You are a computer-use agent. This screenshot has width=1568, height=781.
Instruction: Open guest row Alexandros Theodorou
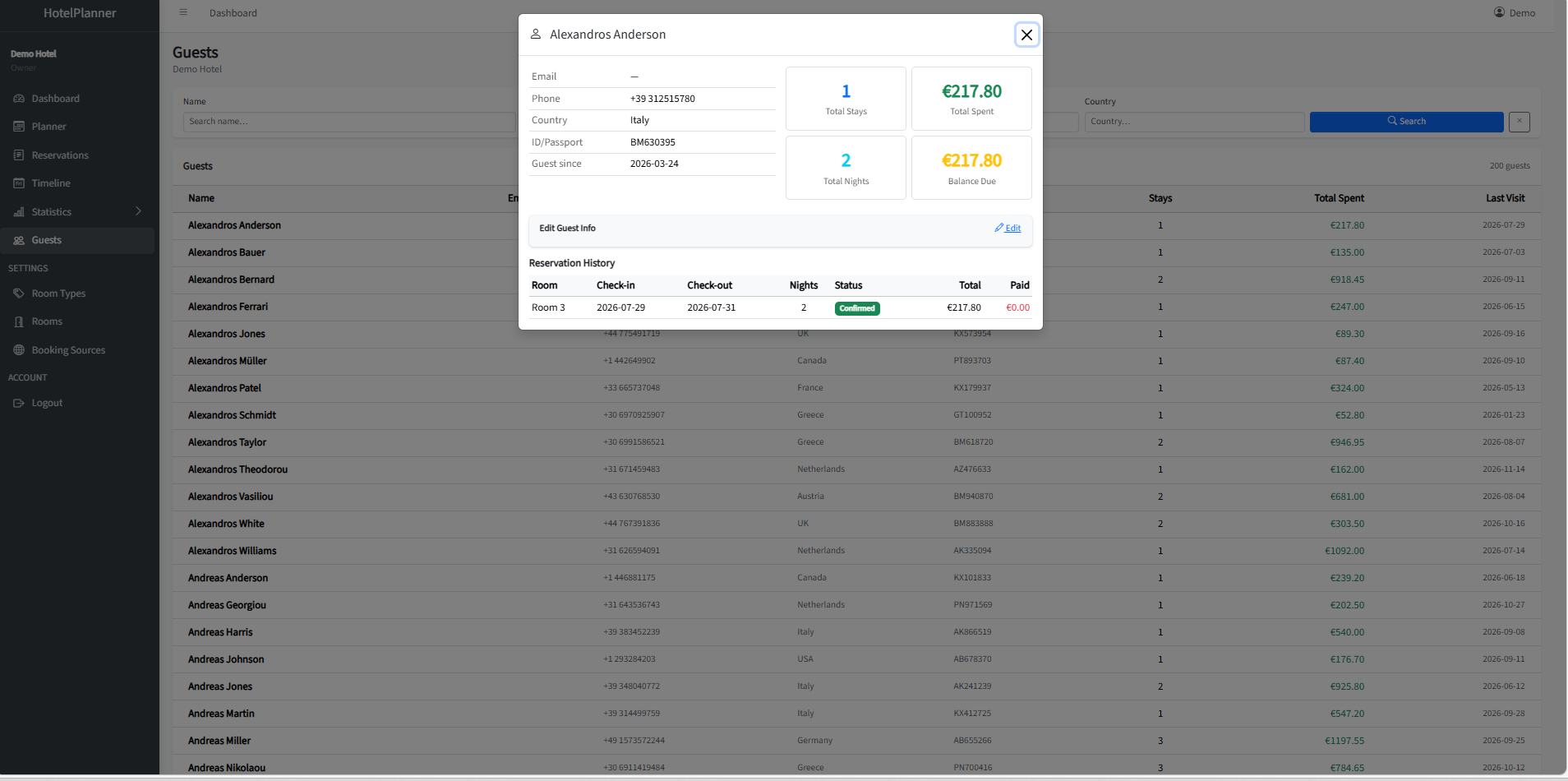click(x=856, y=469)
